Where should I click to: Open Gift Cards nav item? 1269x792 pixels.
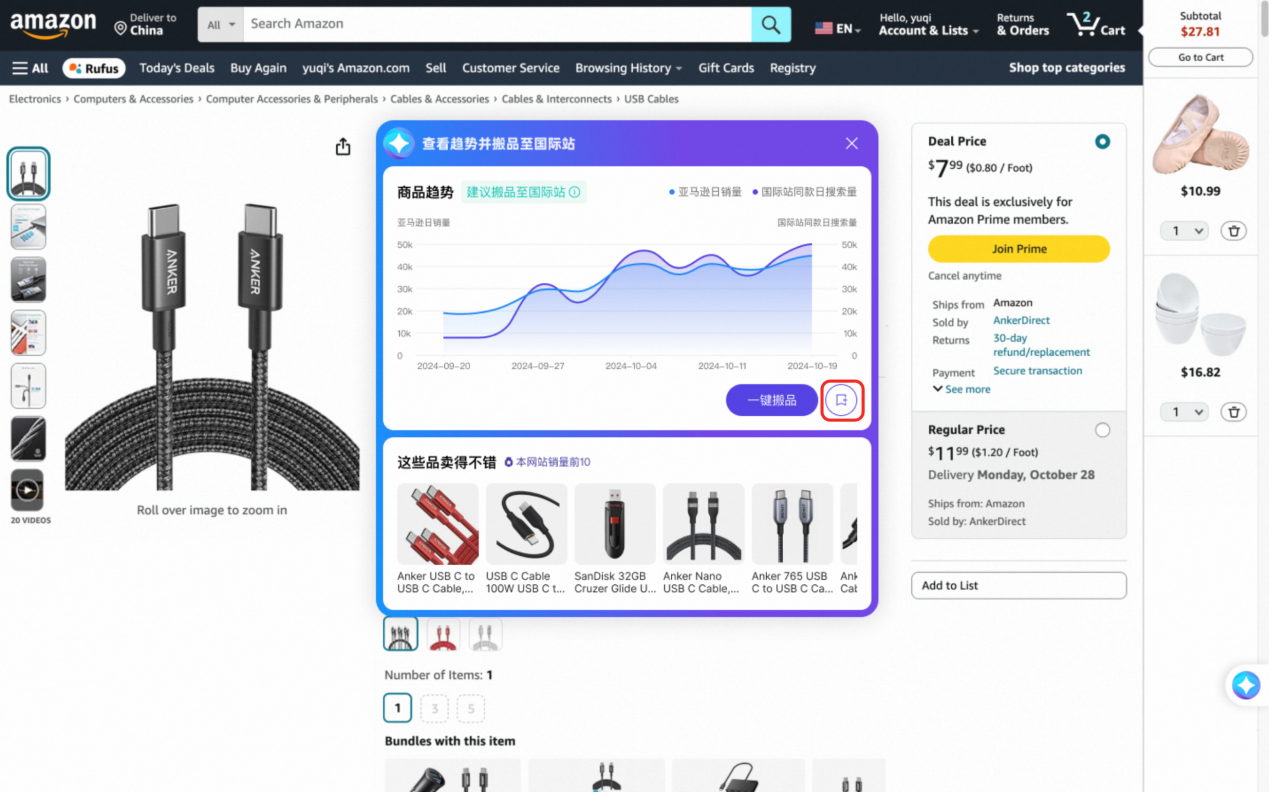tap(726, 68)
